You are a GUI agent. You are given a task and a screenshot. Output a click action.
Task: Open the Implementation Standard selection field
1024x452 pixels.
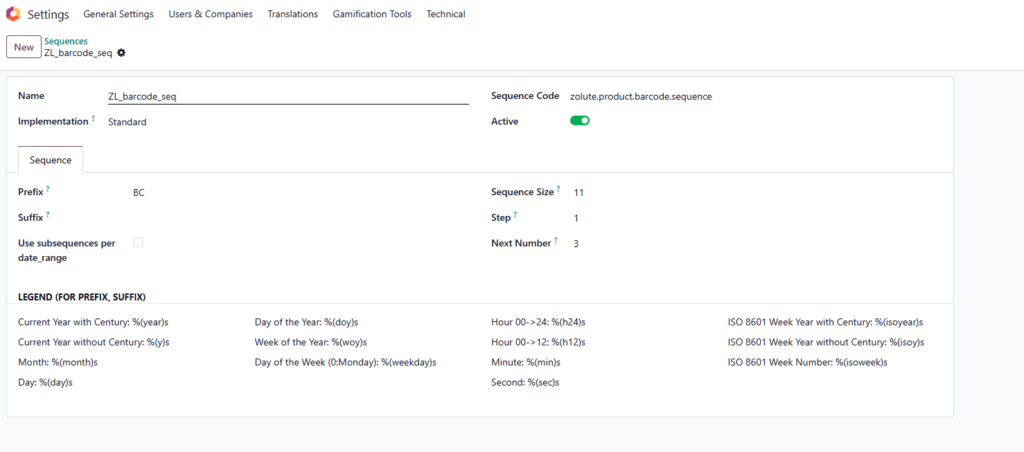pyautogui.click(x=288, y=121)
